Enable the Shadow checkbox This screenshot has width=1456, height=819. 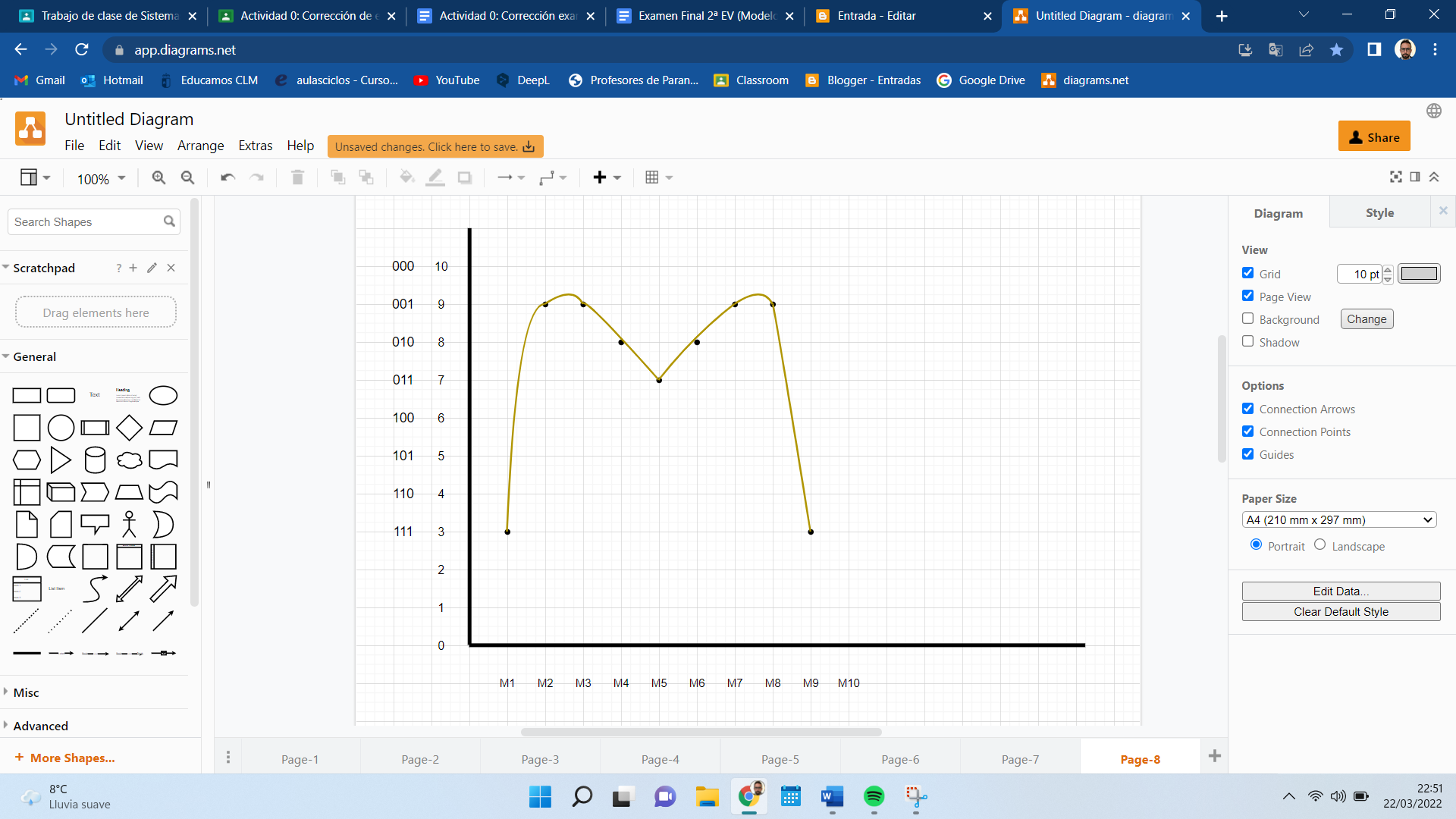[1247, 341]
